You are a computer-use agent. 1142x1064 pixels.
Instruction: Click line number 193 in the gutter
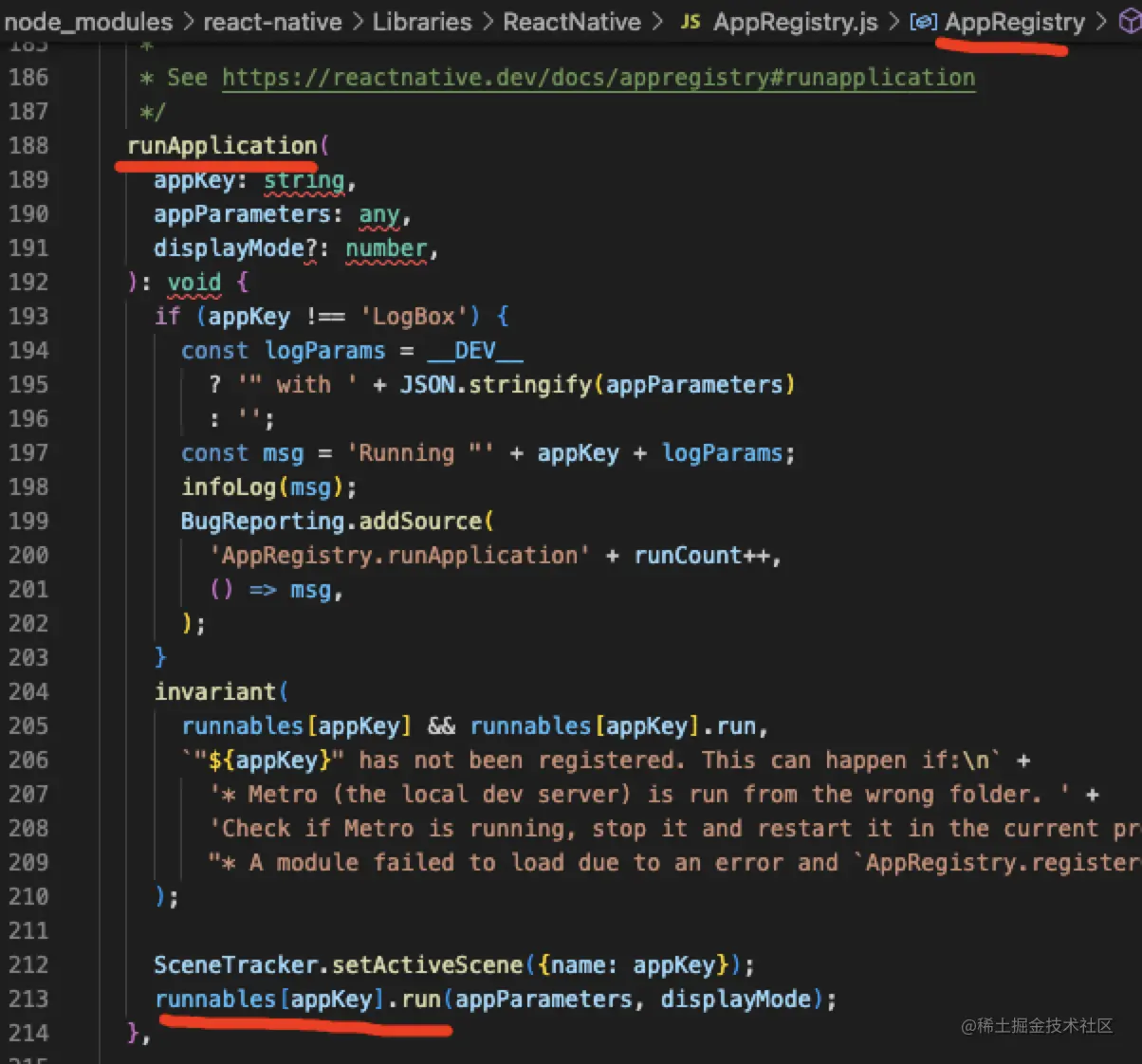pos(28,316)
